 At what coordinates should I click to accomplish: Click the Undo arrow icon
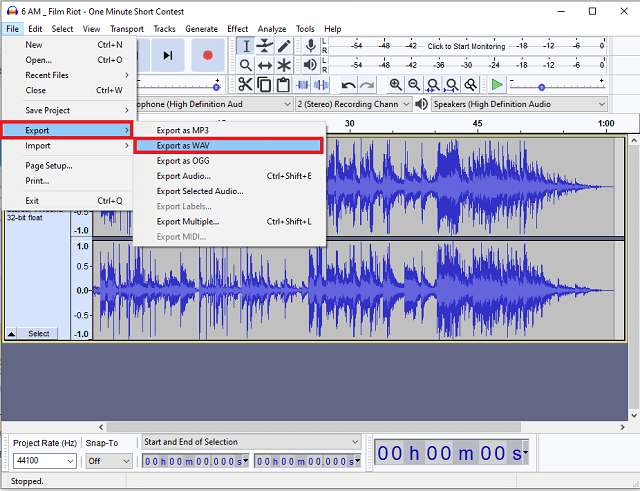click(348, 85)
